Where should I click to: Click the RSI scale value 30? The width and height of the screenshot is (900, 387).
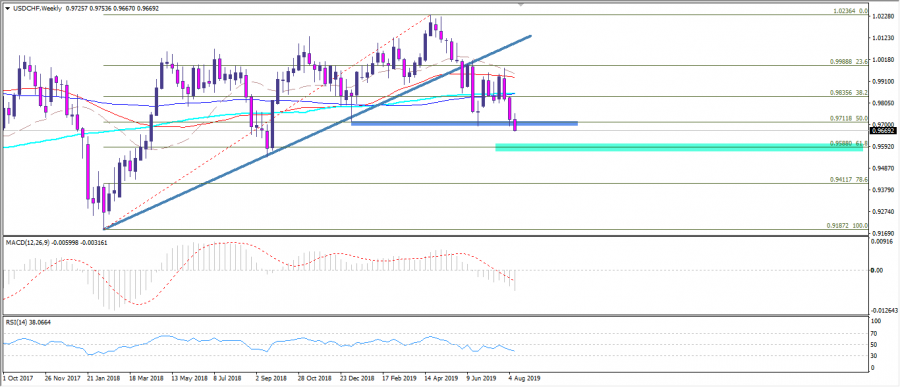(x=875, y=357)
